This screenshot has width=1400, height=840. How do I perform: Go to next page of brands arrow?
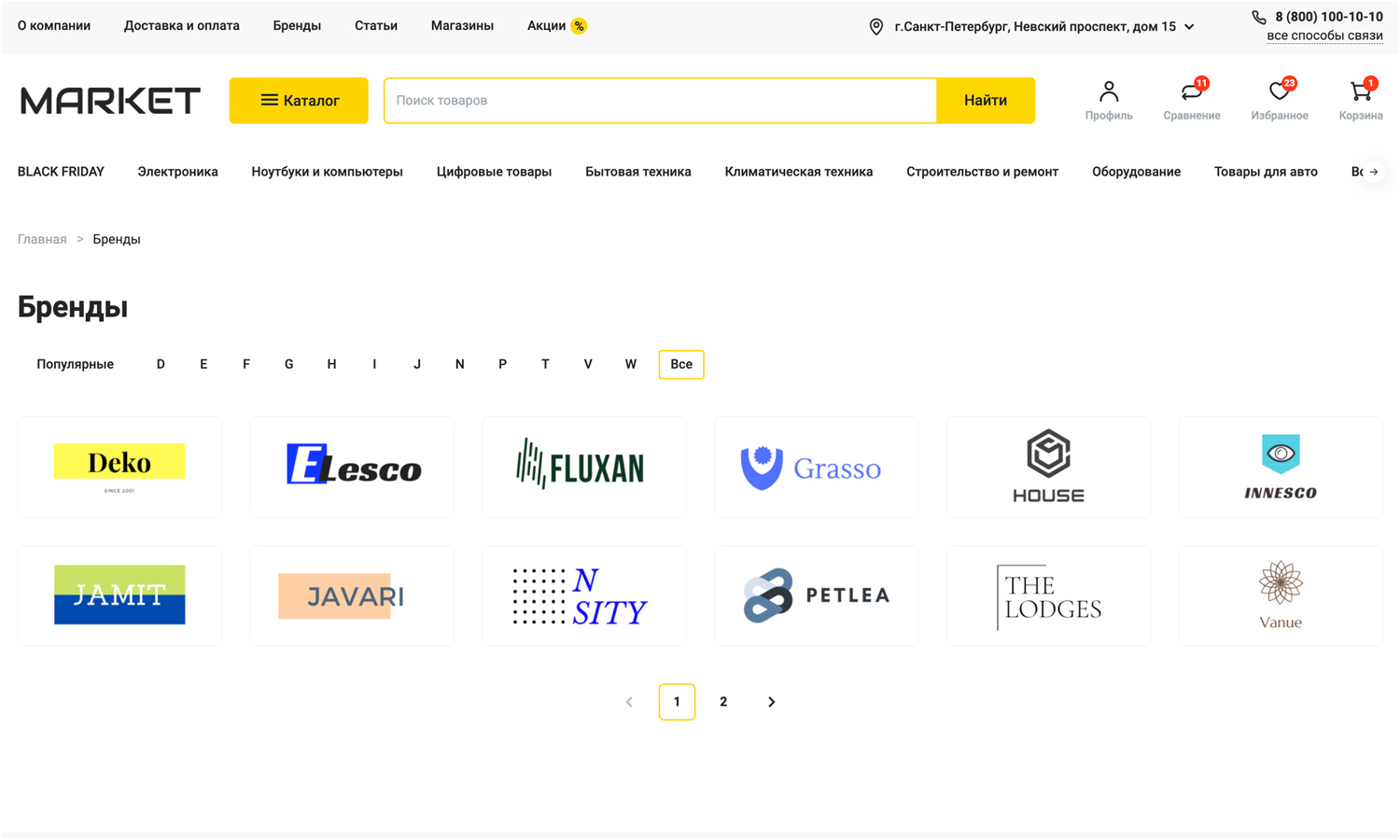(771, 702)
